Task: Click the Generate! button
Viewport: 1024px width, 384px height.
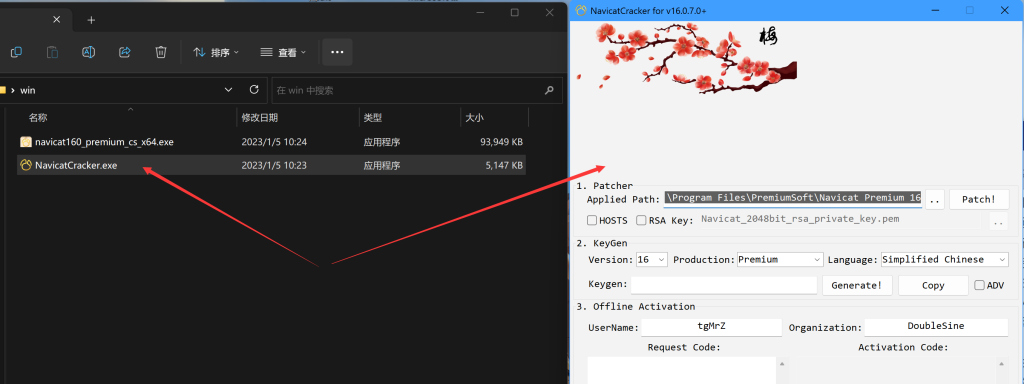Action: point(857,285)
